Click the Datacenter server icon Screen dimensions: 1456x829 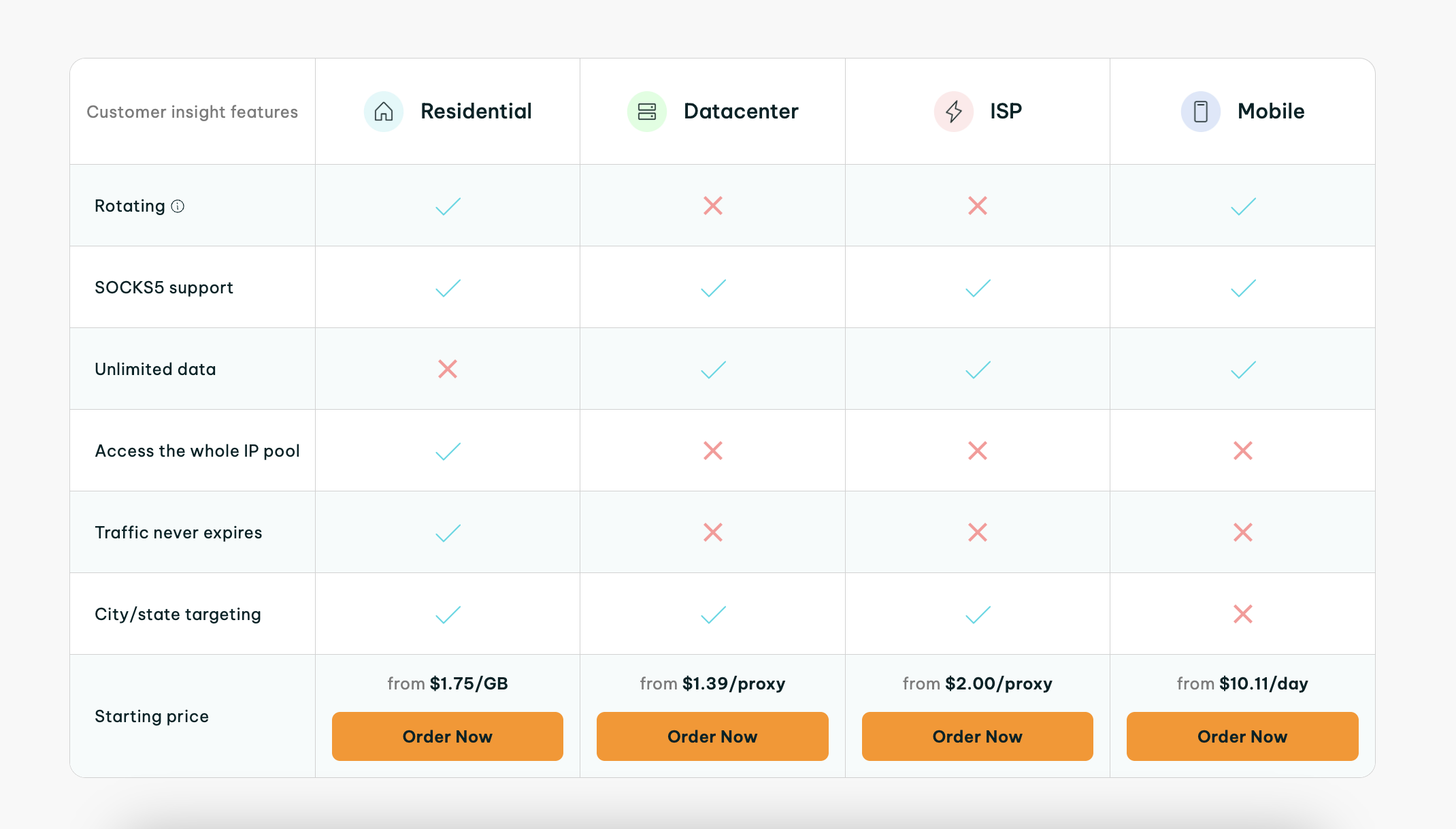(x=646, y=112)
